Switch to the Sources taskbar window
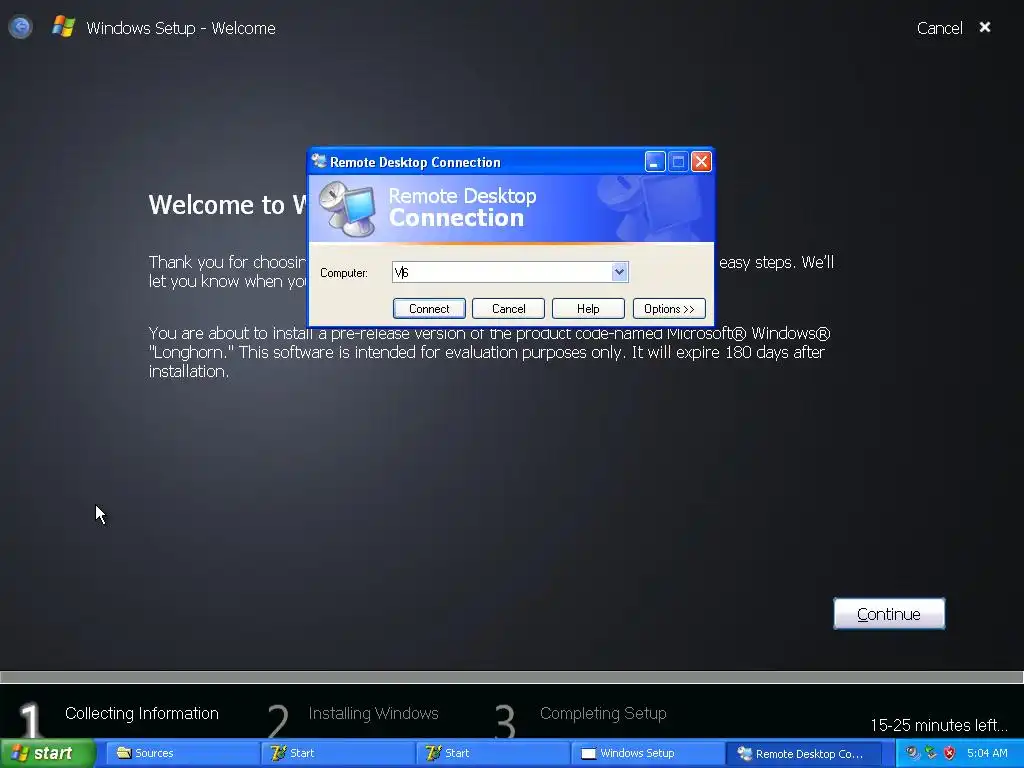Viewport: 1024px width, 768px height. click(x=181, y=754)
